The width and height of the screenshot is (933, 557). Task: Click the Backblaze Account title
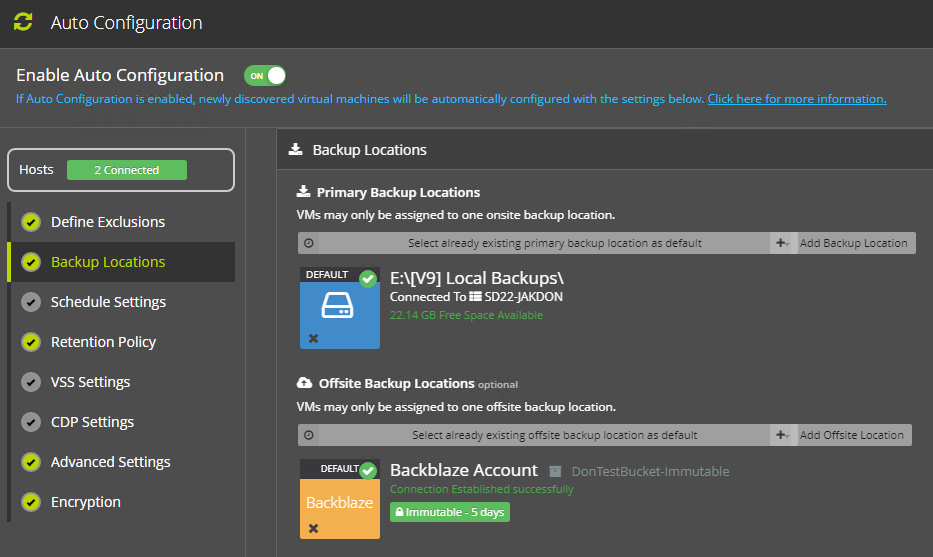[464, 470]
